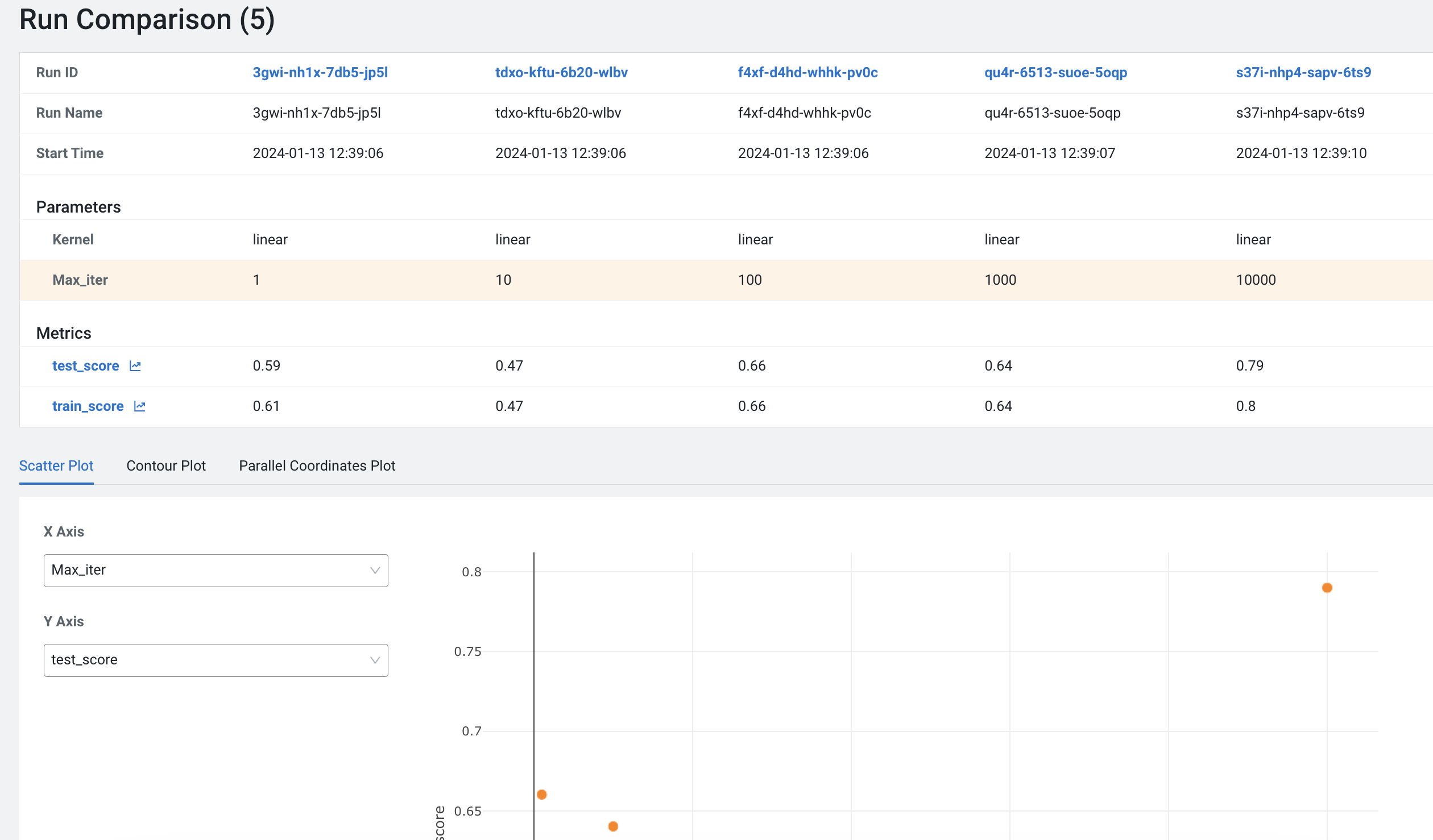This screenshot has width=1433, height=840.
Task: Open the X Axis Max_iter dropdown
Action: pos(216,570)
